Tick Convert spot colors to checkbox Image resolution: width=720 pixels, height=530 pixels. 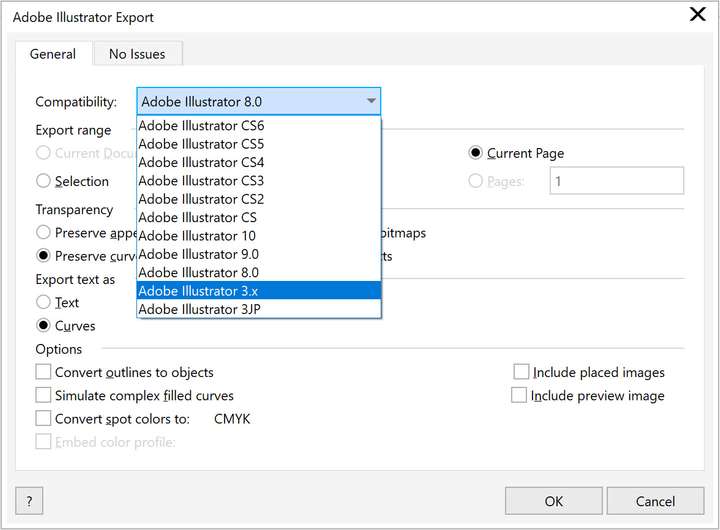[43, 419]
